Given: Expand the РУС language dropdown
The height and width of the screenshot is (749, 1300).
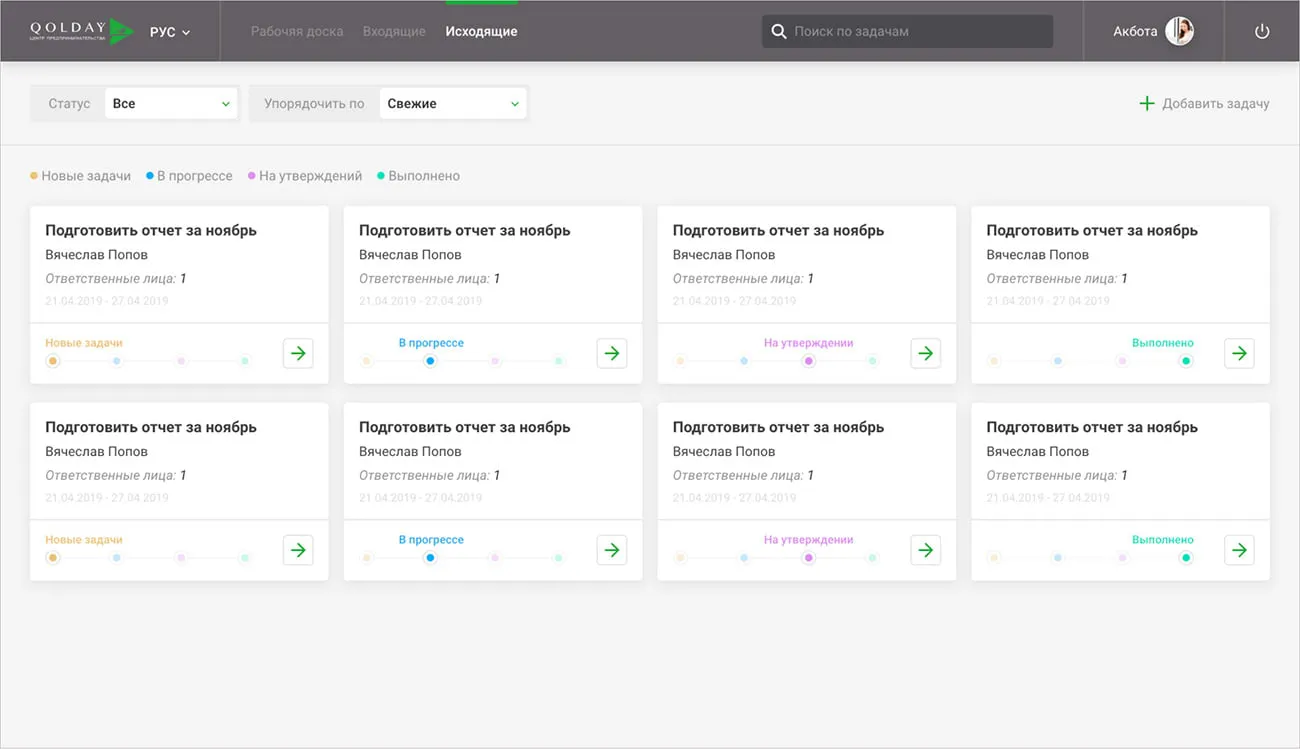Looking at the screenshot, I should pos(170,32).
